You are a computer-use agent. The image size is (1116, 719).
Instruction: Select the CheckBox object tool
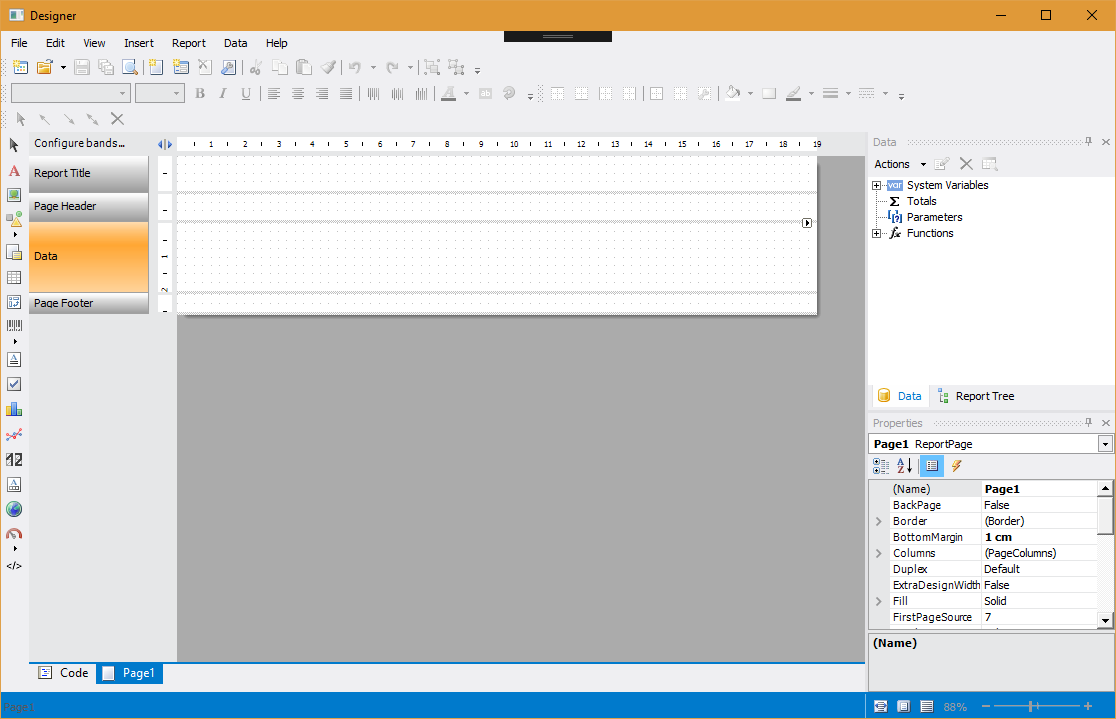(x=14, y=384)
